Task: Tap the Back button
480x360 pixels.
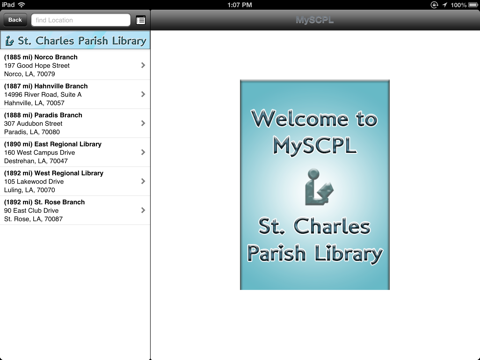Action: 15,20
